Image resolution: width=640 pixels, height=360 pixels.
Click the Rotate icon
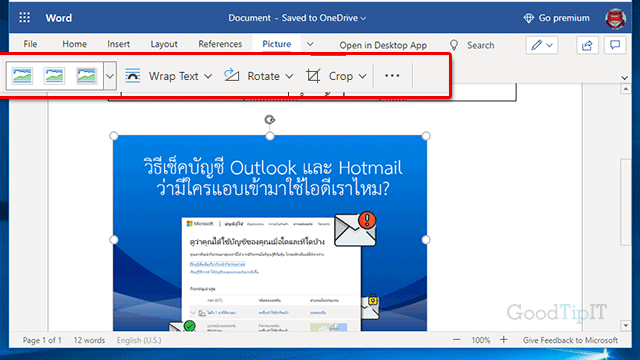[x=231, y=76]
